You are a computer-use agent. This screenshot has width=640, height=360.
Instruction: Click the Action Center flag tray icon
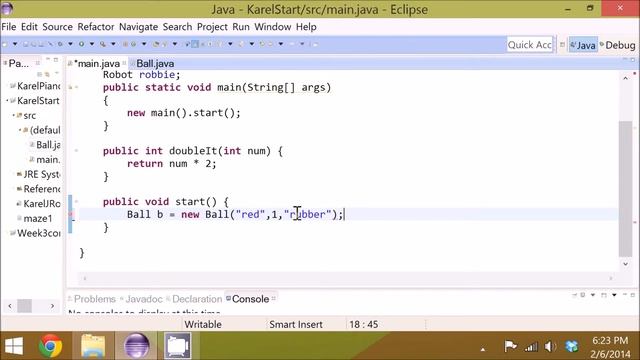coord(510,347)
